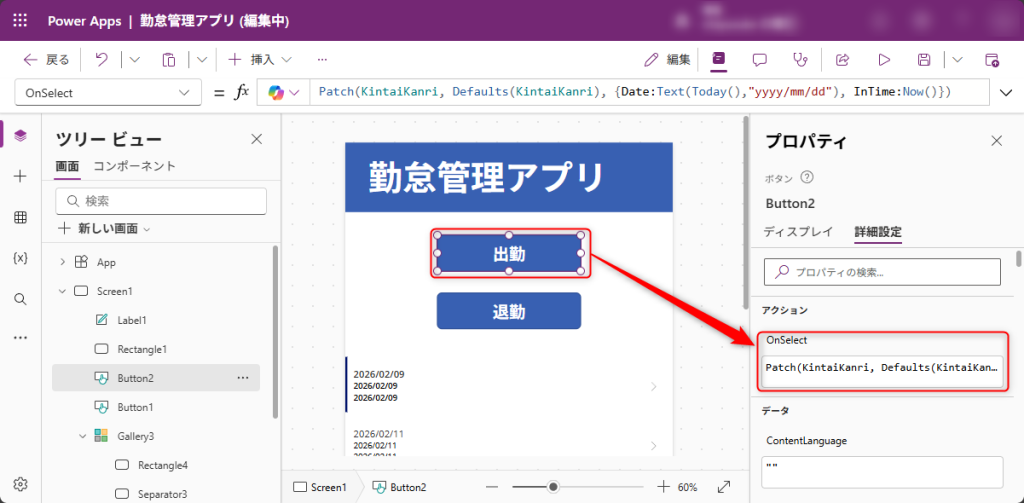Click the 新しい画面 new screen button
1024x503 pixels.
pyautogui.click(x=104, y=229)
